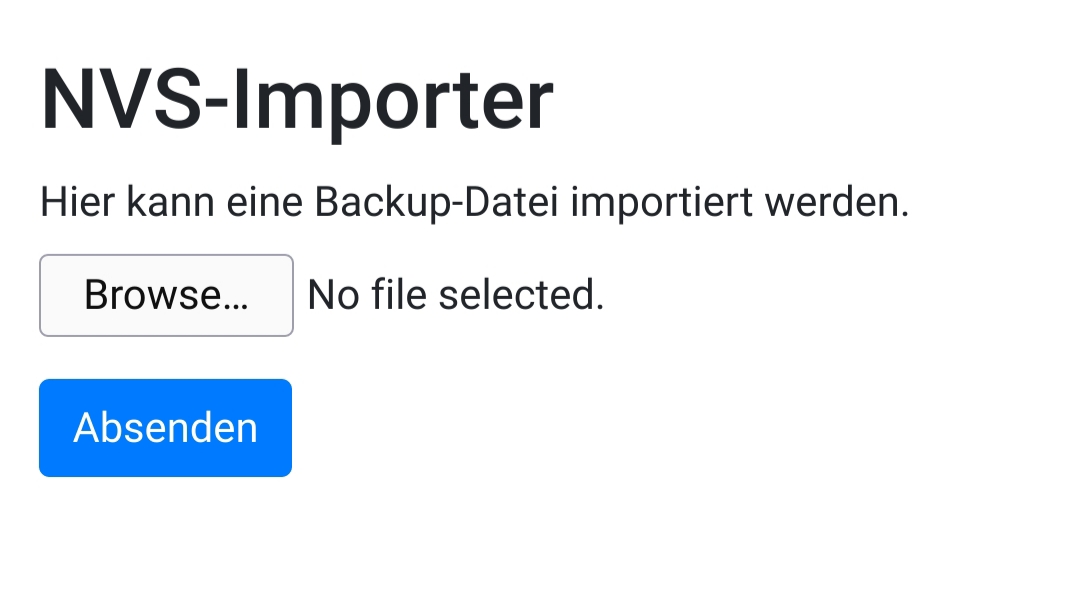Click the Browse… file button
The image size is (1080, 602).
pyautogui.click(x=166, y=295)
